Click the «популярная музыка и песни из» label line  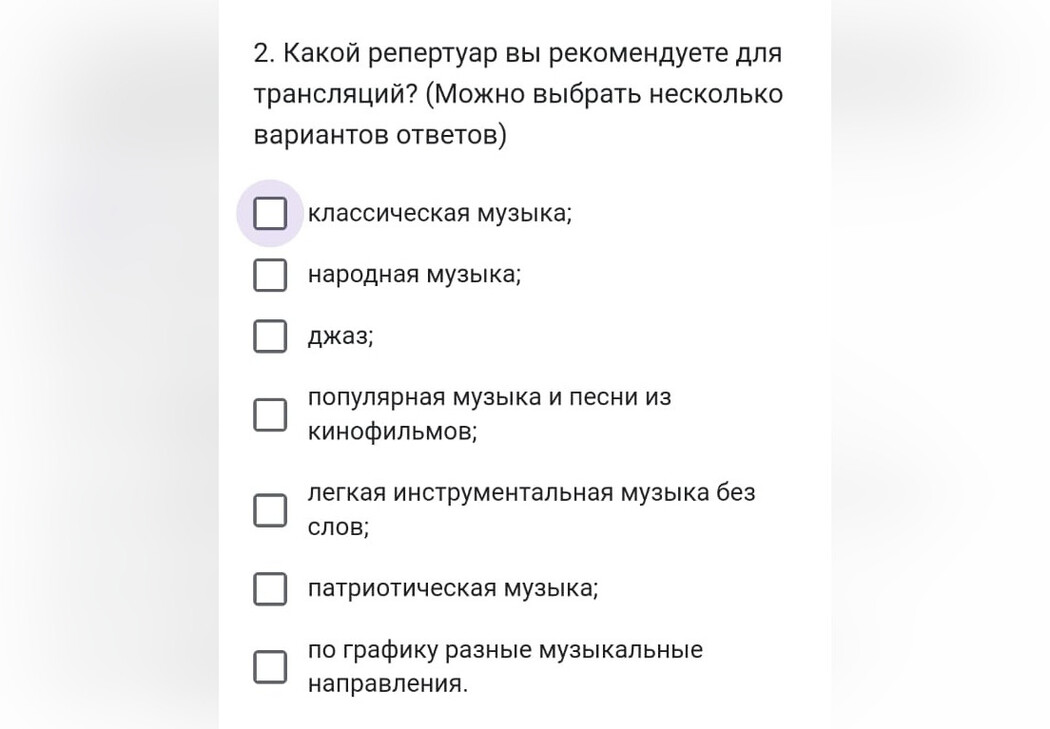[490, 398]
